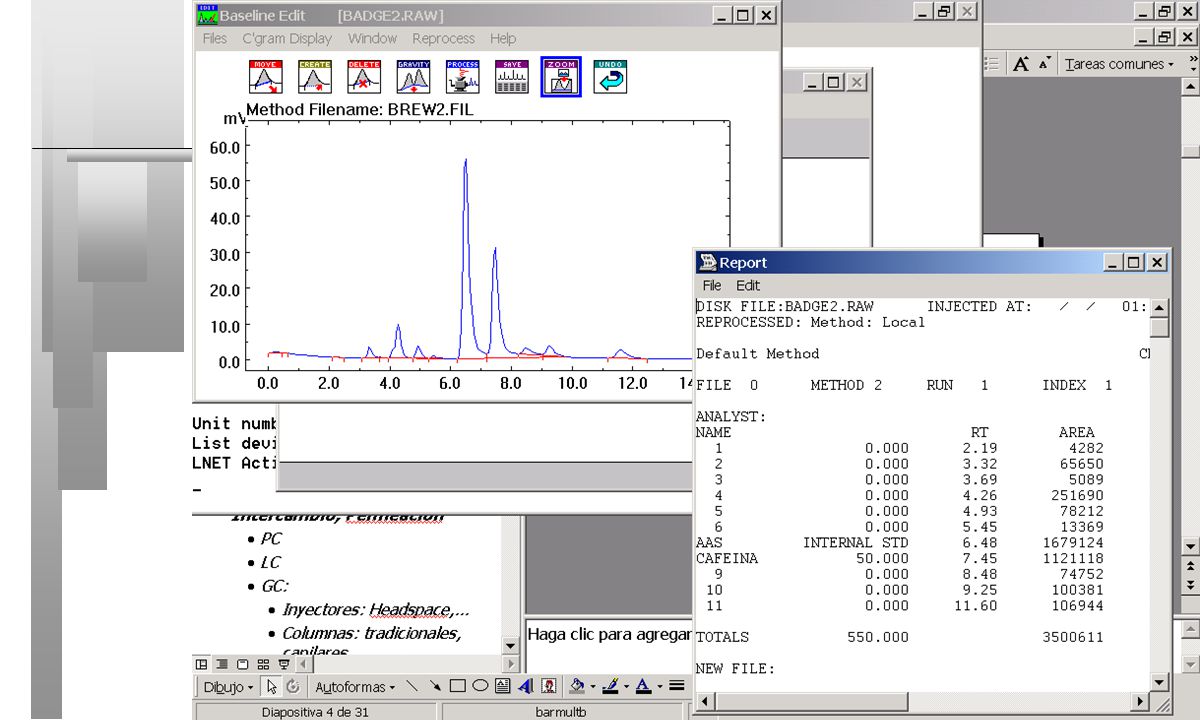Click the Report window scroll-up arrow

pos(1159,308)
